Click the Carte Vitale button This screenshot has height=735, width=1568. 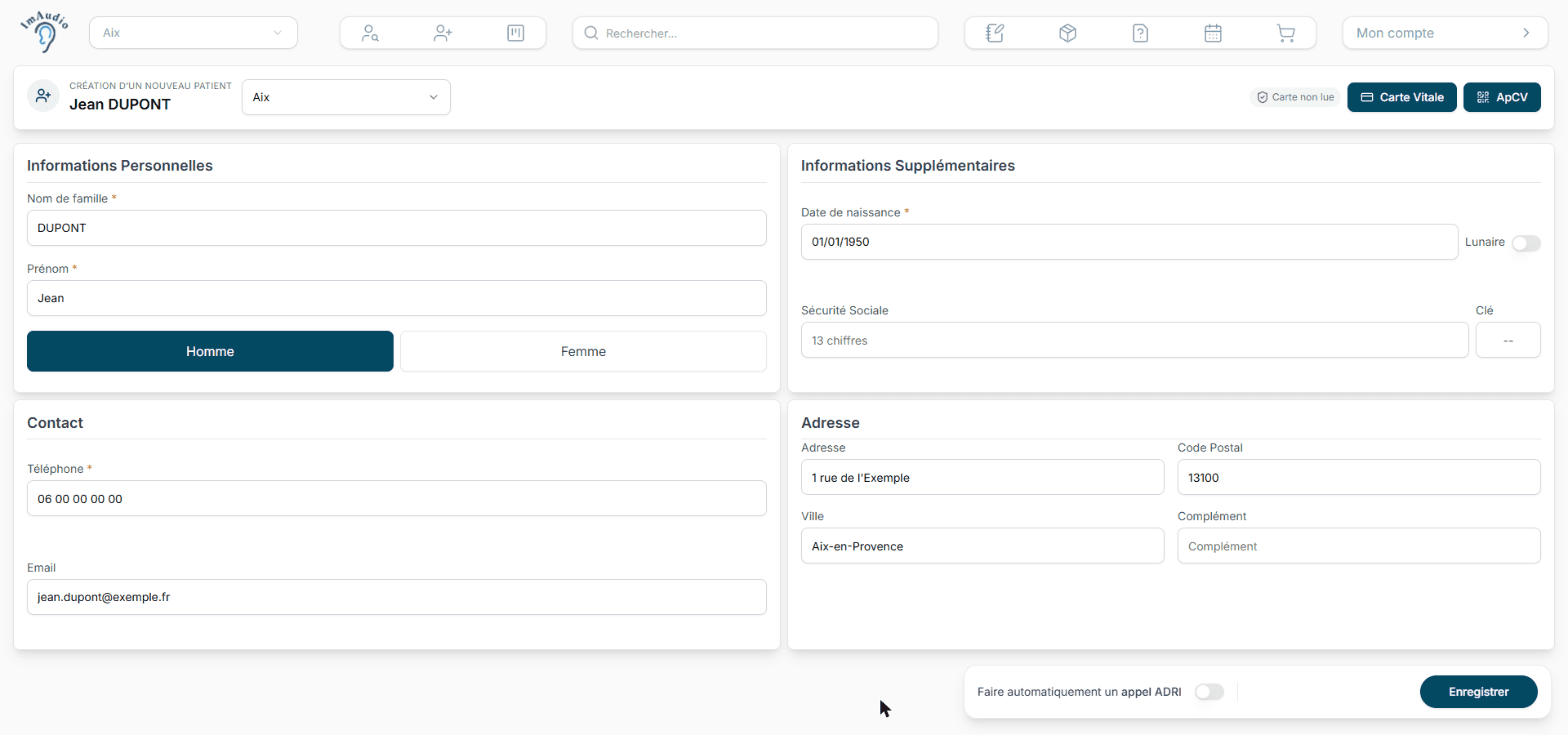1402,97
